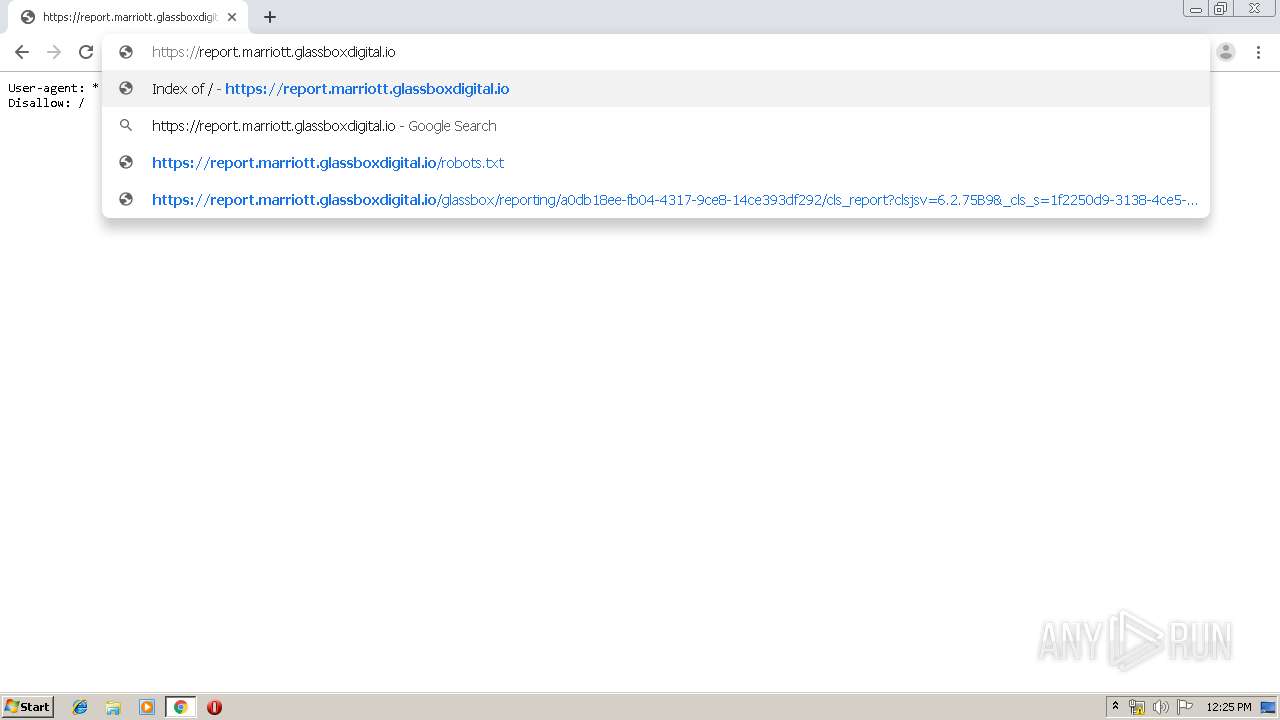Go forward in browser history

coord(54,52)
